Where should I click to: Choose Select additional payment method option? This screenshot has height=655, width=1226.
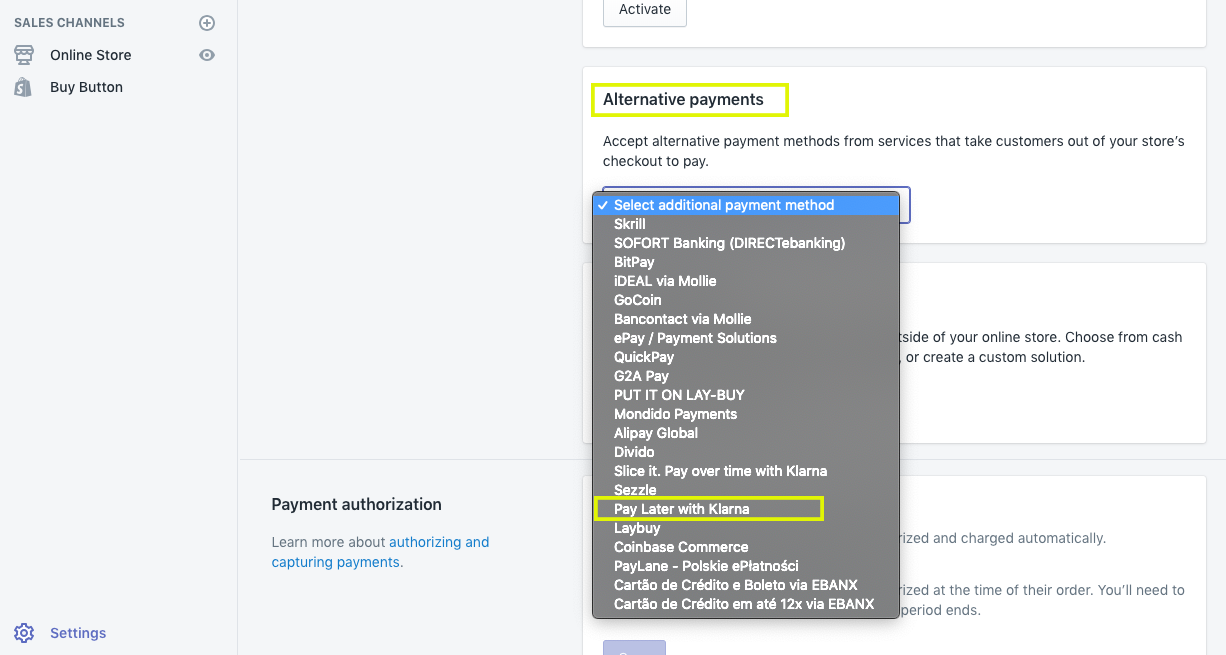(746, 205)
